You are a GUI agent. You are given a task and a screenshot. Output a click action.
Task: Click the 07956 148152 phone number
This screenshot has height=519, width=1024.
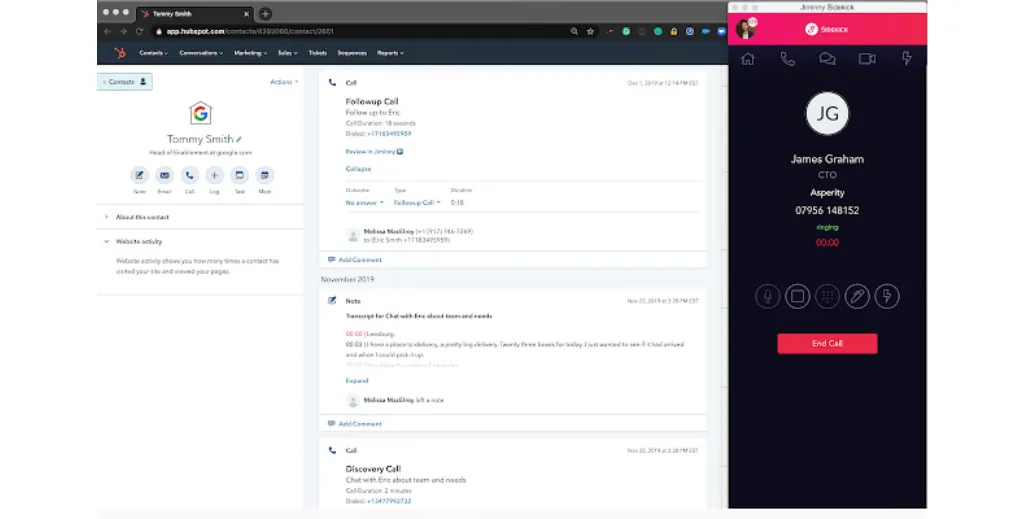827,210
